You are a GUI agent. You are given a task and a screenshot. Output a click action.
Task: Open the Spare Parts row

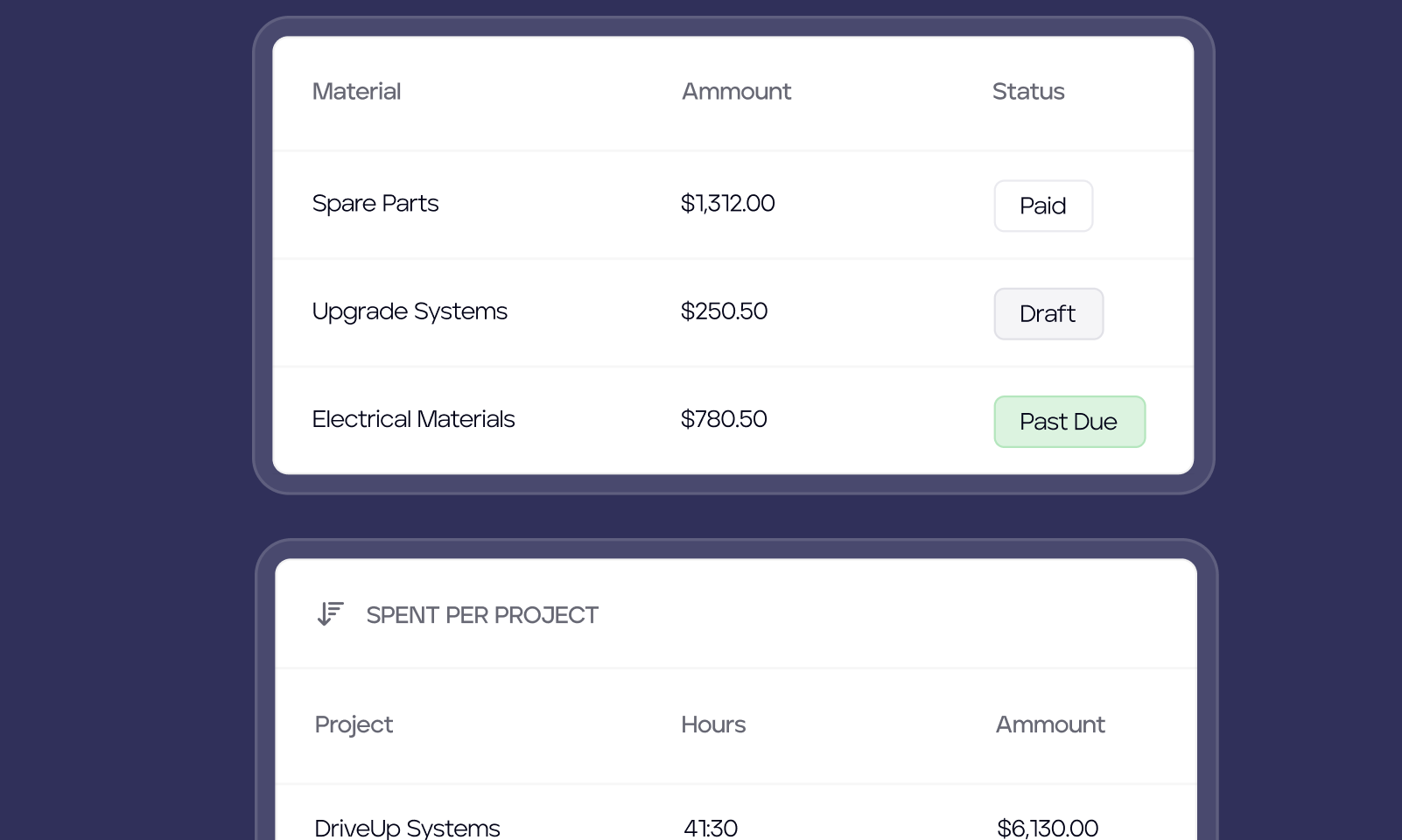733,205
